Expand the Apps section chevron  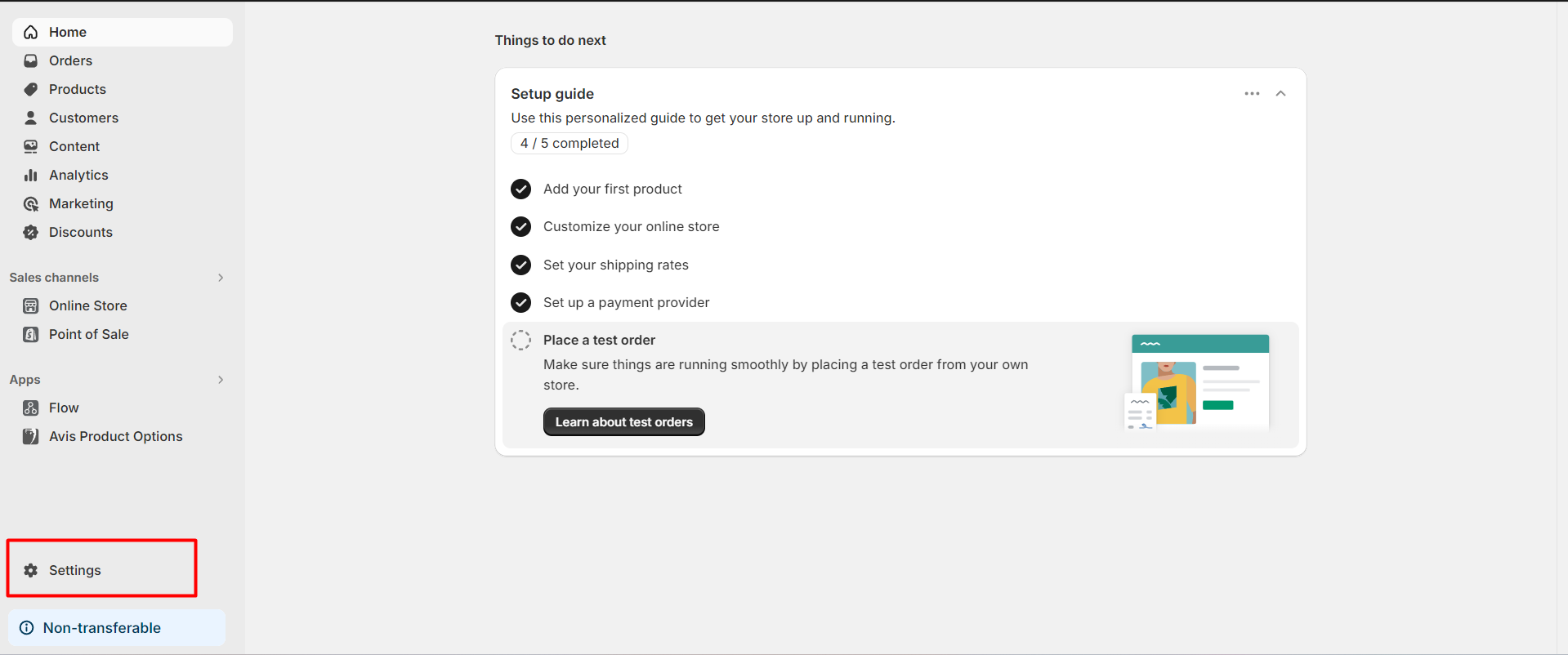click(221, 380)
